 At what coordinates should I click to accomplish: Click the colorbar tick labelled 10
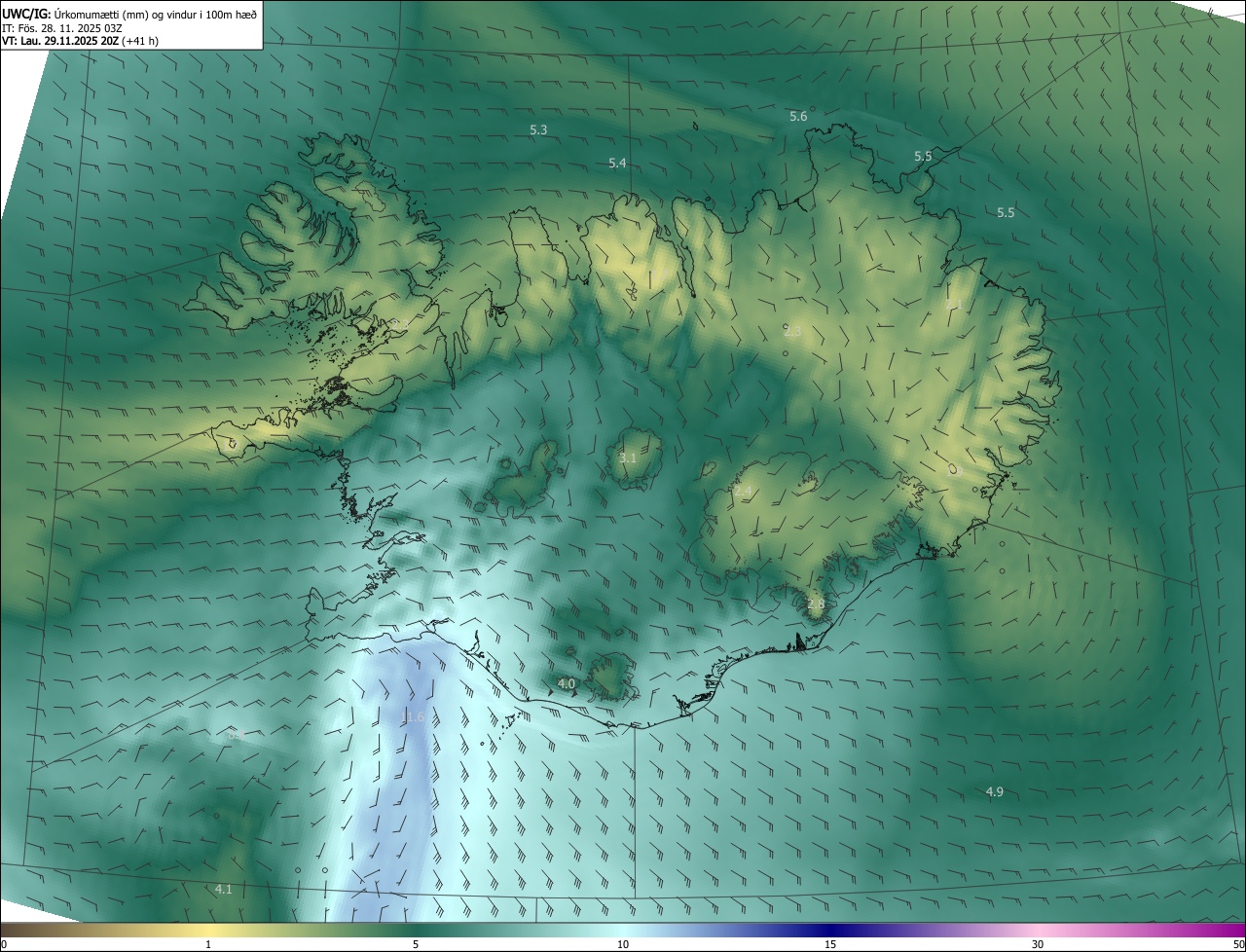tap(623, 944)
